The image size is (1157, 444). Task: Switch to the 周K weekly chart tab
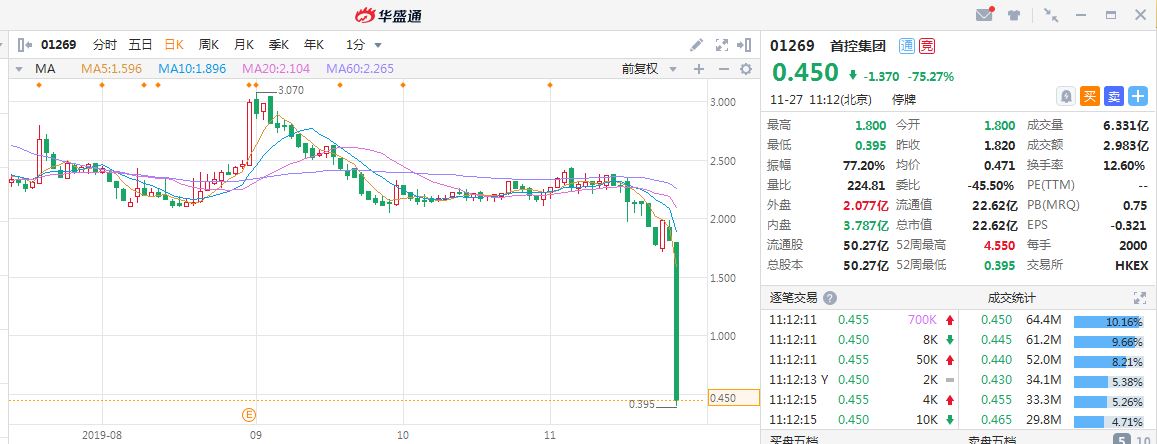209,45
